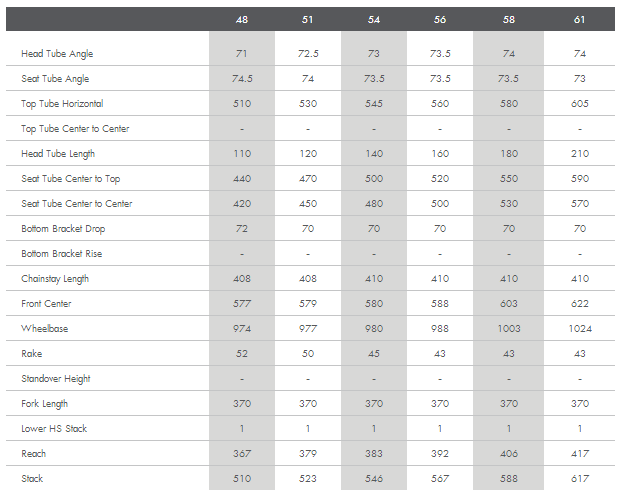Click the size 61 column header
The height and width of the screenshot is (498, 618).
pyautogui.click(x=579, y=20)
